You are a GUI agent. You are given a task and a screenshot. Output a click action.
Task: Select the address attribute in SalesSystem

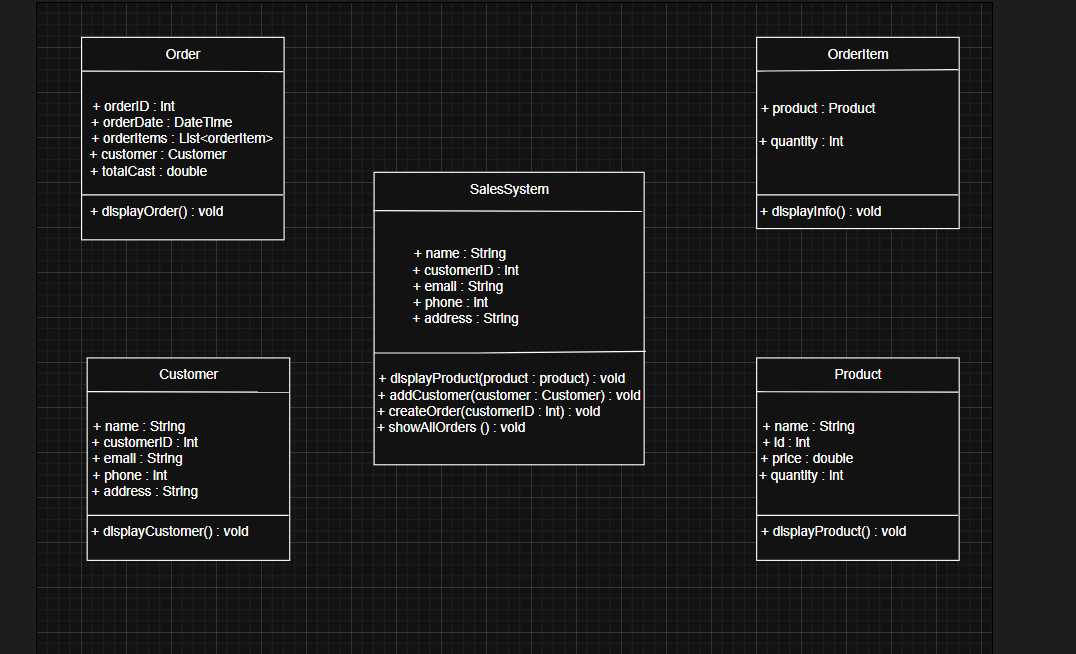point(465,319)
